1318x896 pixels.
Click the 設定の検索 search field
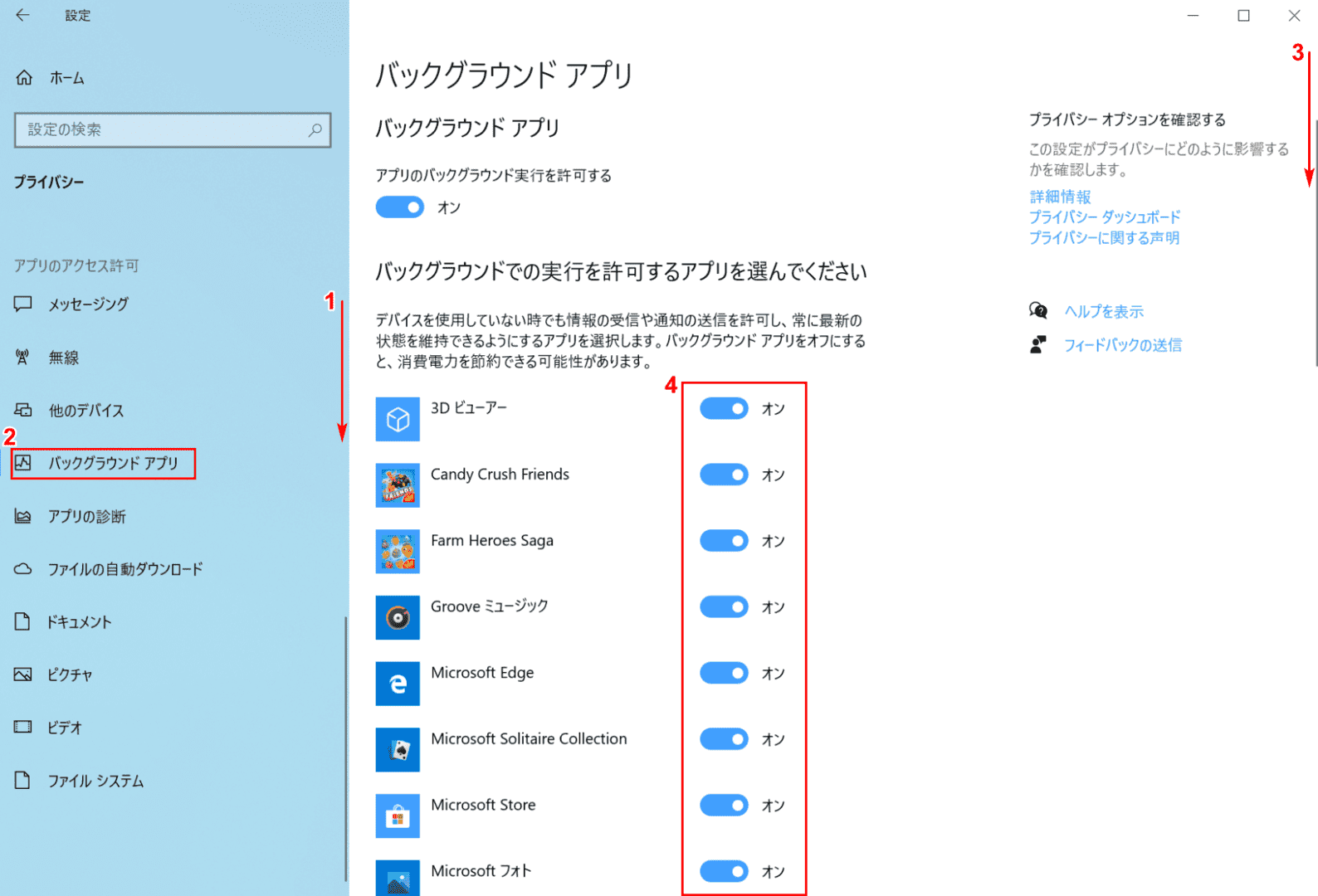173,129
